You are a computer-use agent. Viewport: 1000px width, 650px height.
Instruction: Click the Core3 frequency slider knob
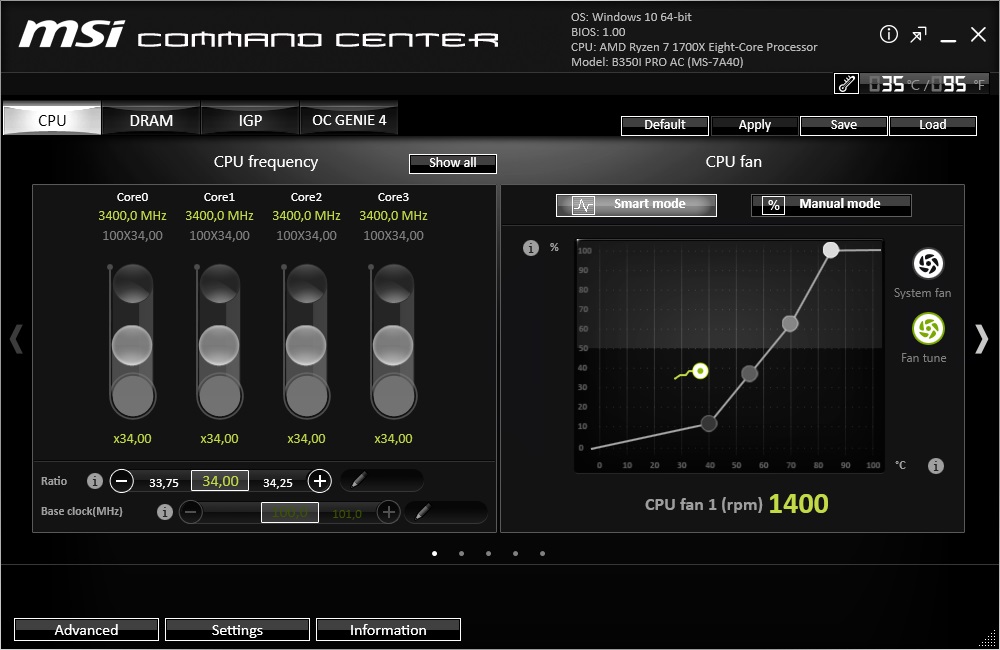[x=393, y=345]
